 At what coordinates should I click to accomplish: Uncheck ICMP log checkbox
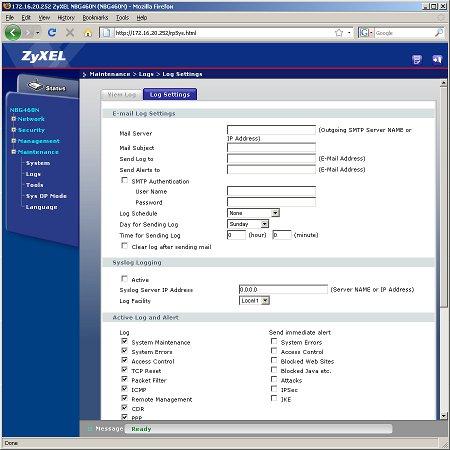point(124,389)
